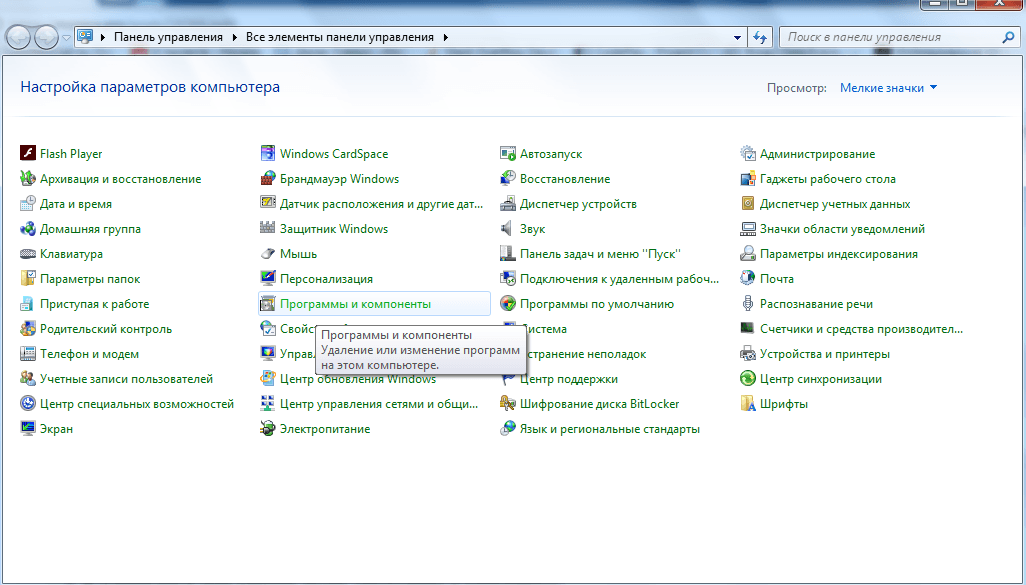The height and width of the screenshot is (585, 1026).
Task: Expand the address bar history dropdown
Action: pyautogui.click(x=737, y=37)
